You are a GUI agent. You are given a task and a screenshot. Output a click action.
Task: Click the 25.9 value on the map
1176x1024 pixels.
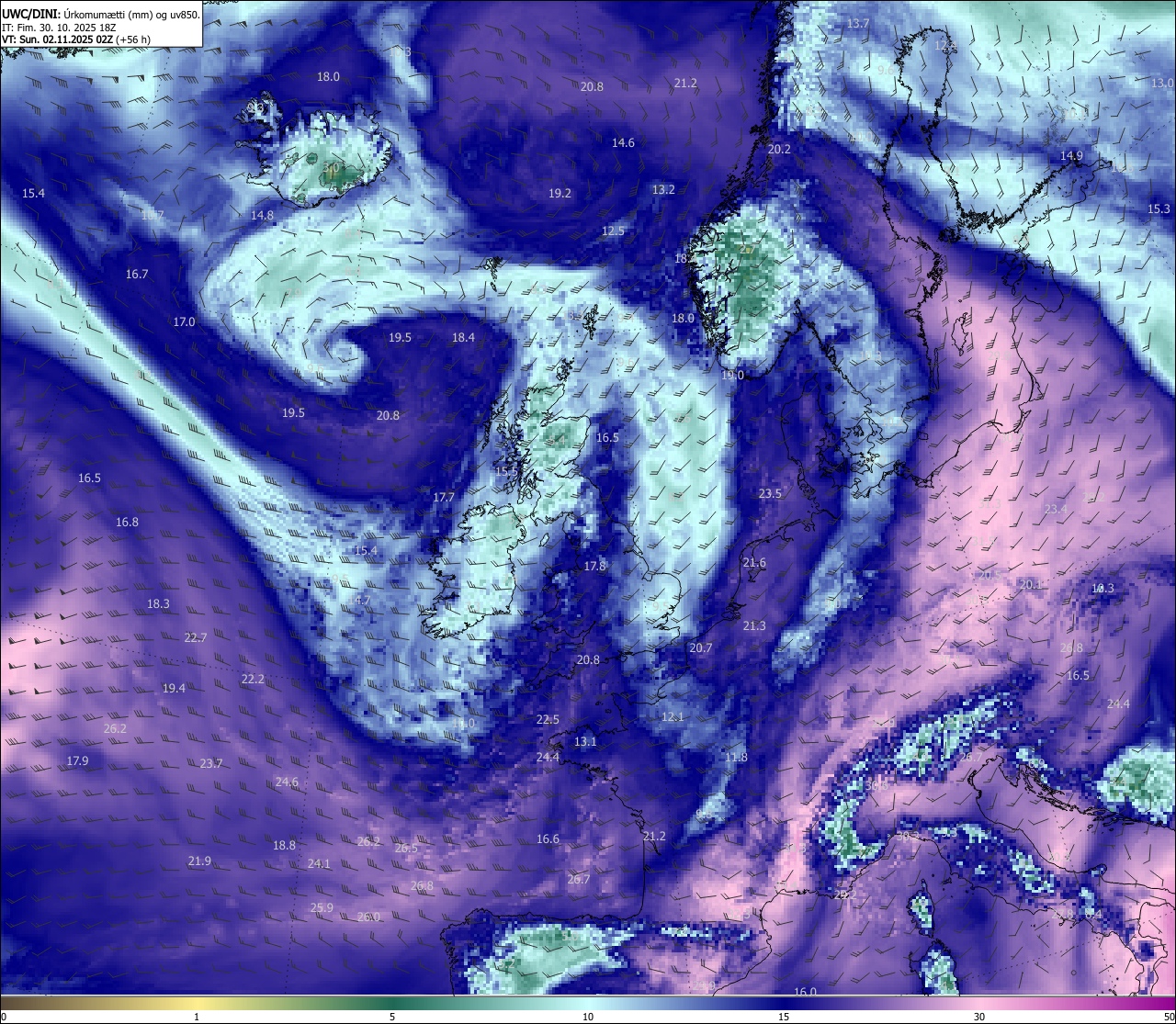[x=322, y=907]
